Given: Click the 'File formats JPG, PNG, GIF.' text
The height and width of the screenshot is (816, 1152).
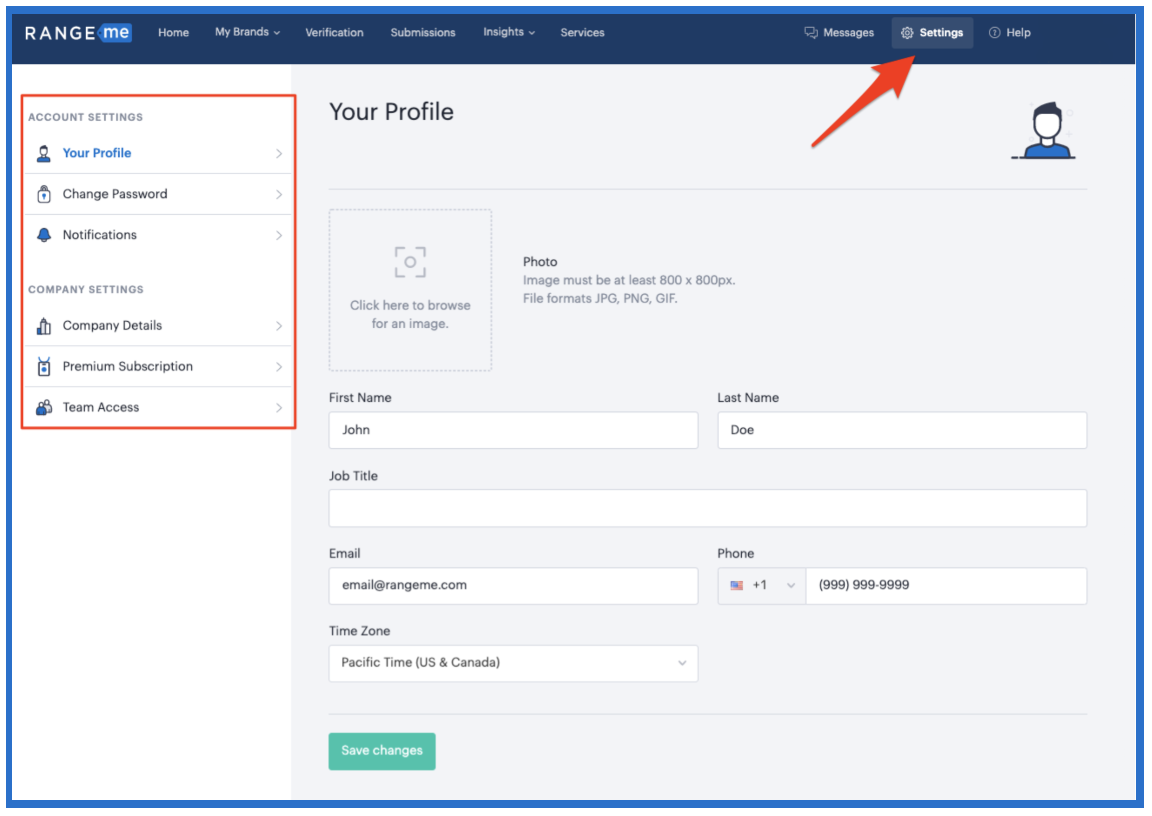Looking at the screenshot, I should click(600, 299).
